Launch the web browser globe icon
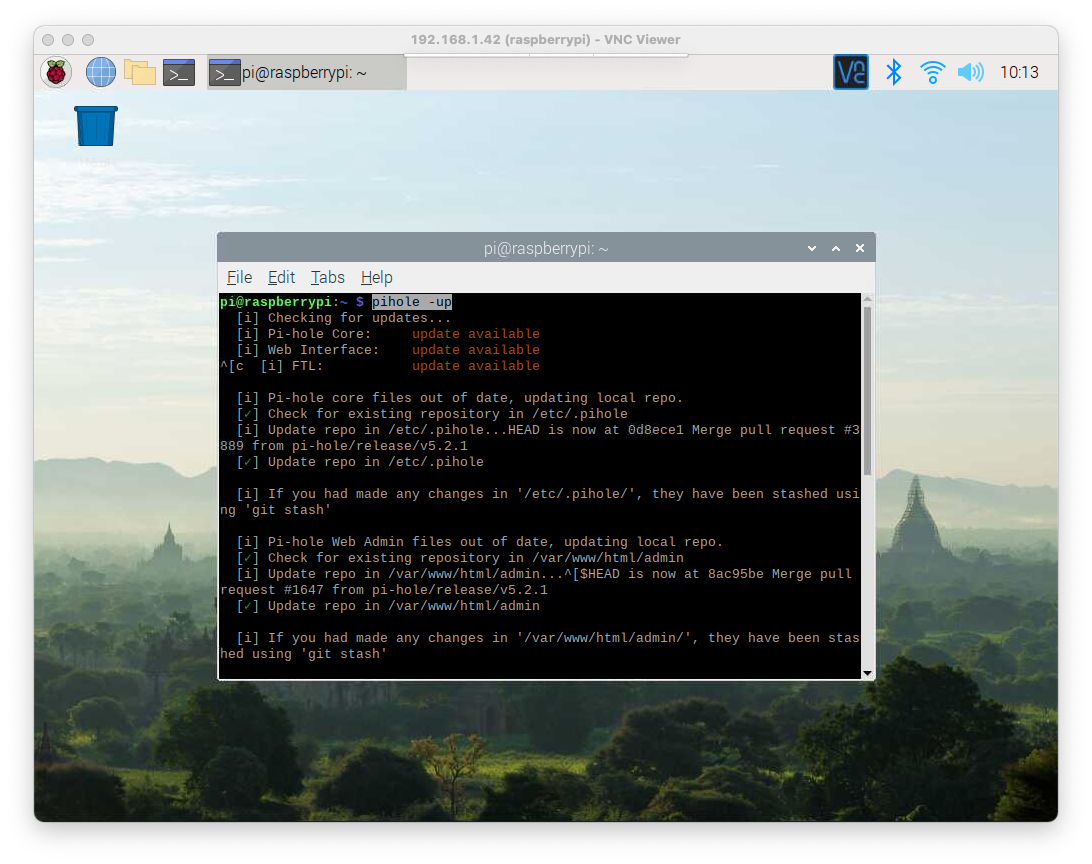 101,72
